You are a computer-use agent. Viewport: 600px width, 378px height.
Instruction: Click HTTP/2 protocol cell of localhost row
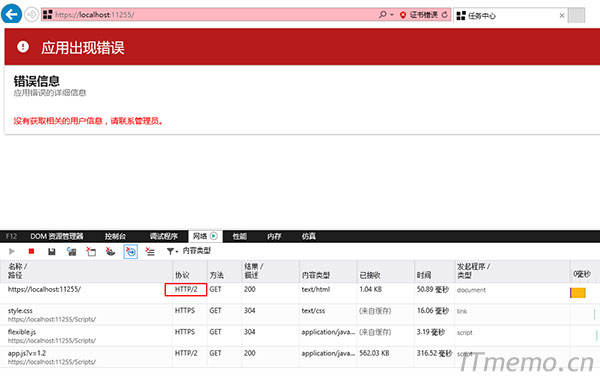pyautogui.click(x=186, y=289)
